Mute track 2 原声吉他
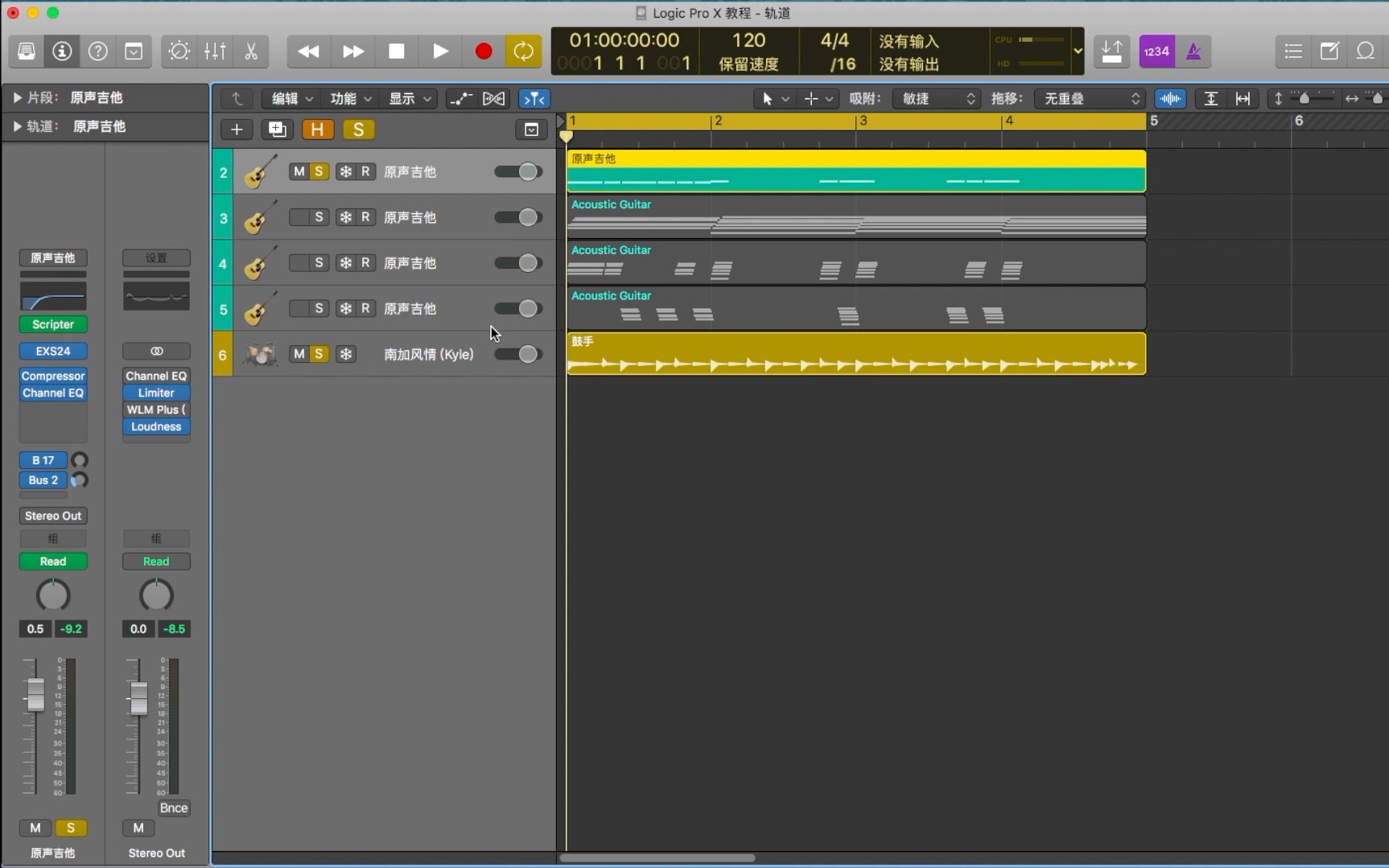The image size is (1389, 868). pos(298,171)
